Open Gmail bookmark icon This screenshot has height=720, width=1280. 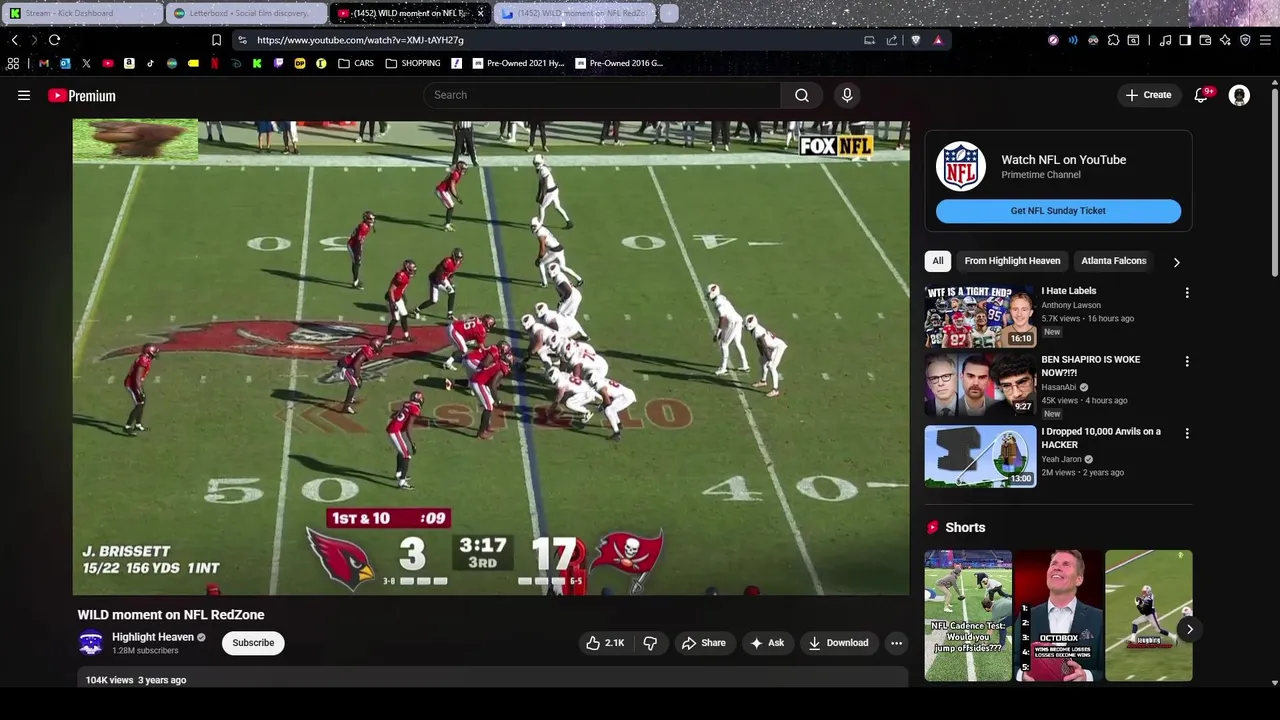pyautogui.click(x=44, y=63)
